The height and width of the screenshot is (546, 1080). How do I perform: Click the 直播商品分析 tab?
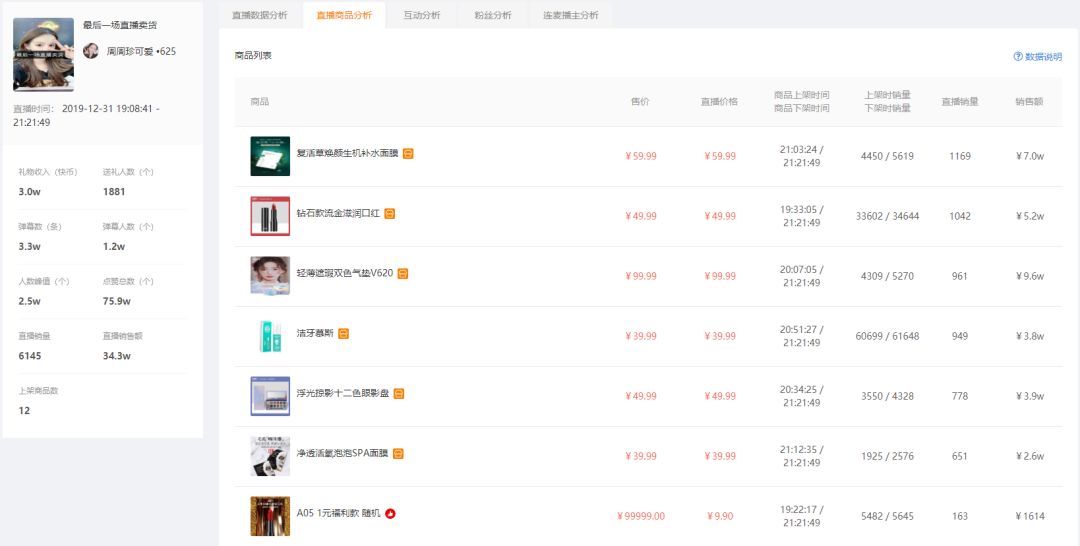tap(344, 15)
